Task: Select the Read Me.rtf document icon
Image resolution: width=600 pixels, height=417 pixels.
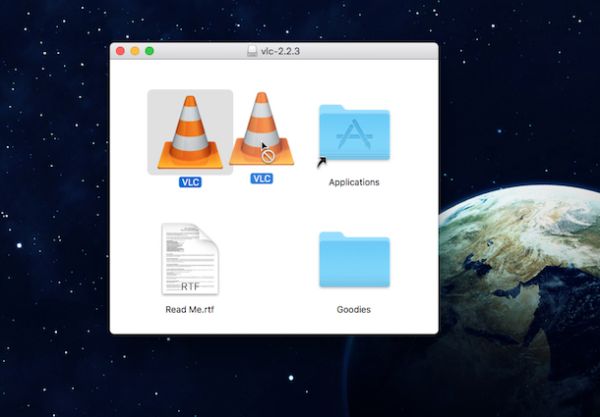Action: pyautogui.click(x=189, y=259)
